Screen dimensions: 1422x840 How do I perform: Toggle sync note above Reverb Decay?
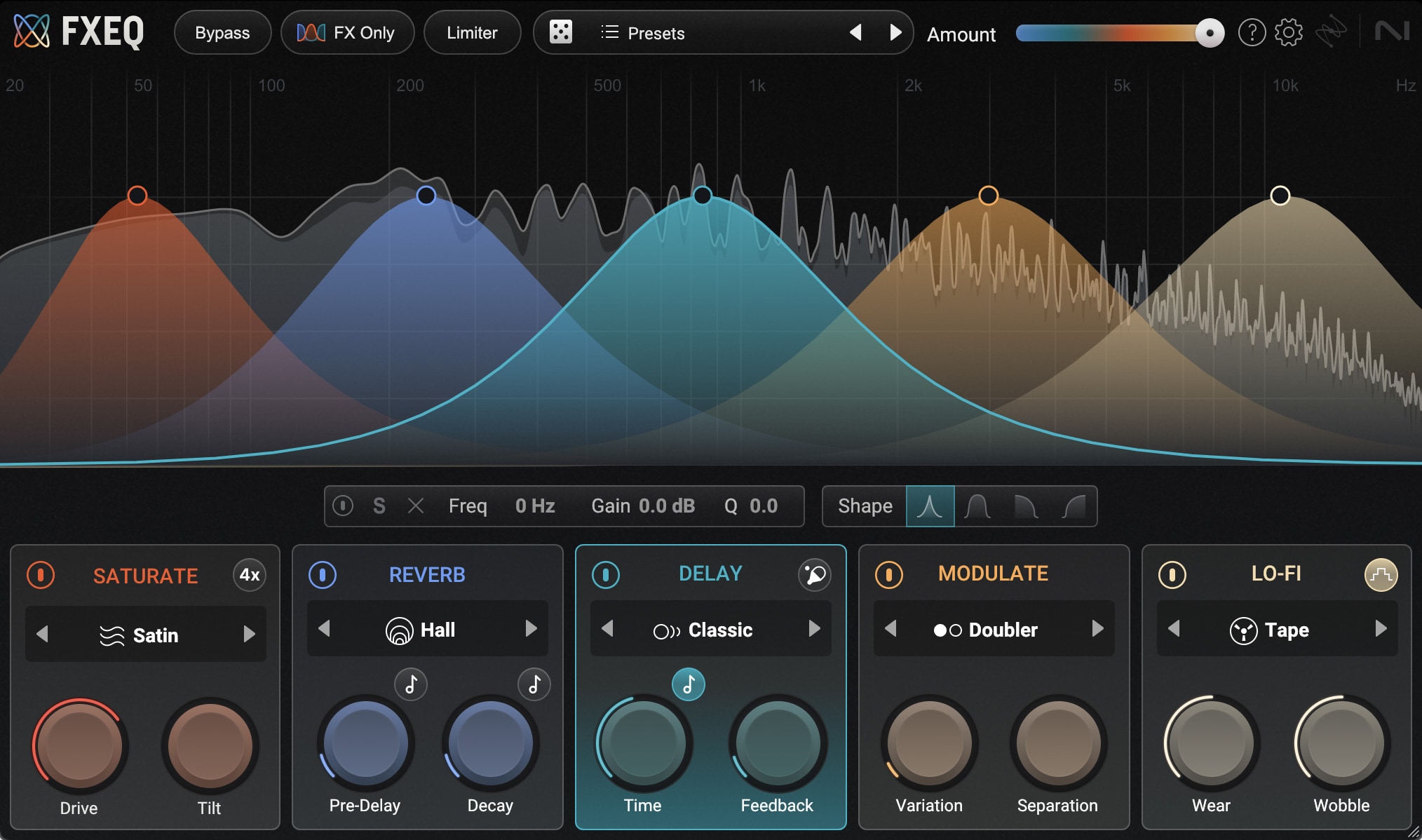click(534, 684)
